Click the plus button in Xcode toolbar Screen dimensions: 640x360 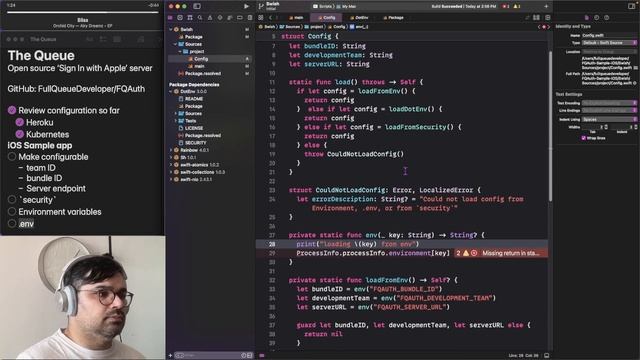click(546, 6)
